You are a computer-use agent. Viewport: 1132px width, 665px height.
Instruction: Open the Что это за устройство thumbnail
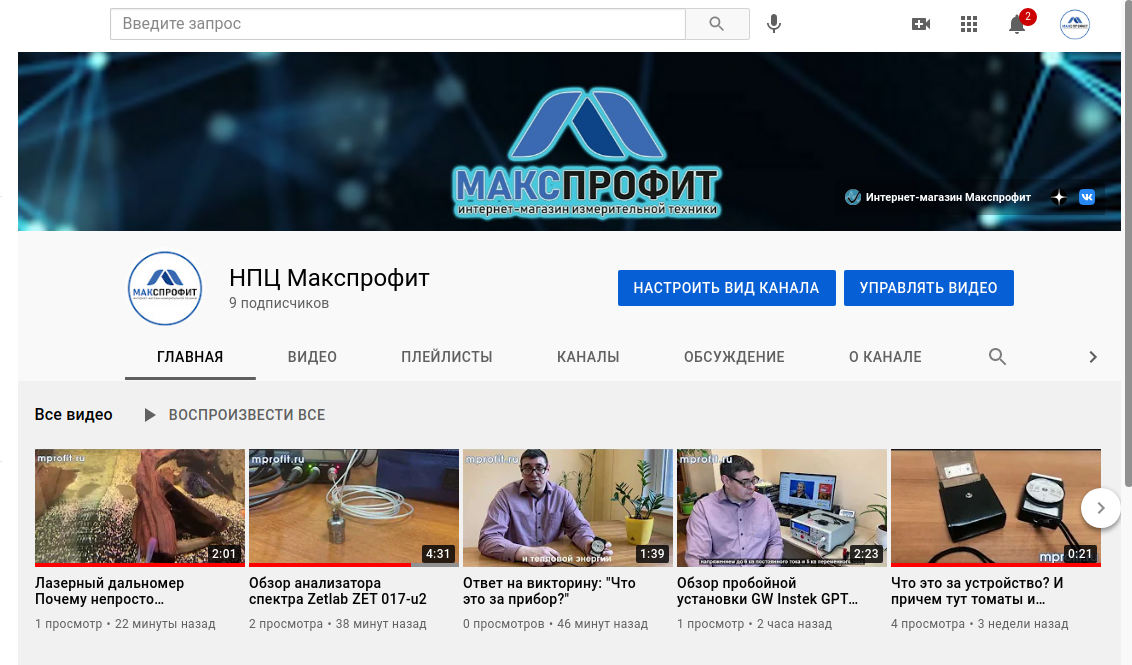[x=996, y=508]
